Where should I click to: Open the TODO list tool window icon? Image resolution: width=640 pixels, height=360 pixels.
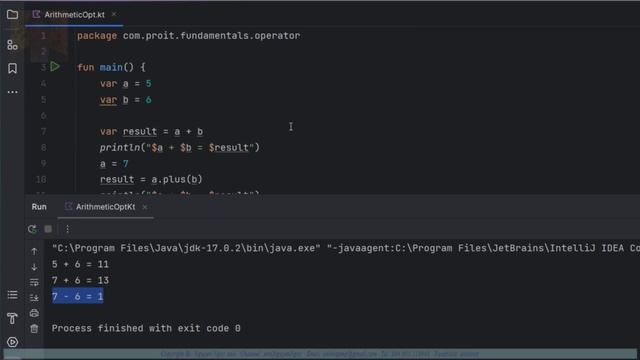pyautogui.click(x=12, y=295)
